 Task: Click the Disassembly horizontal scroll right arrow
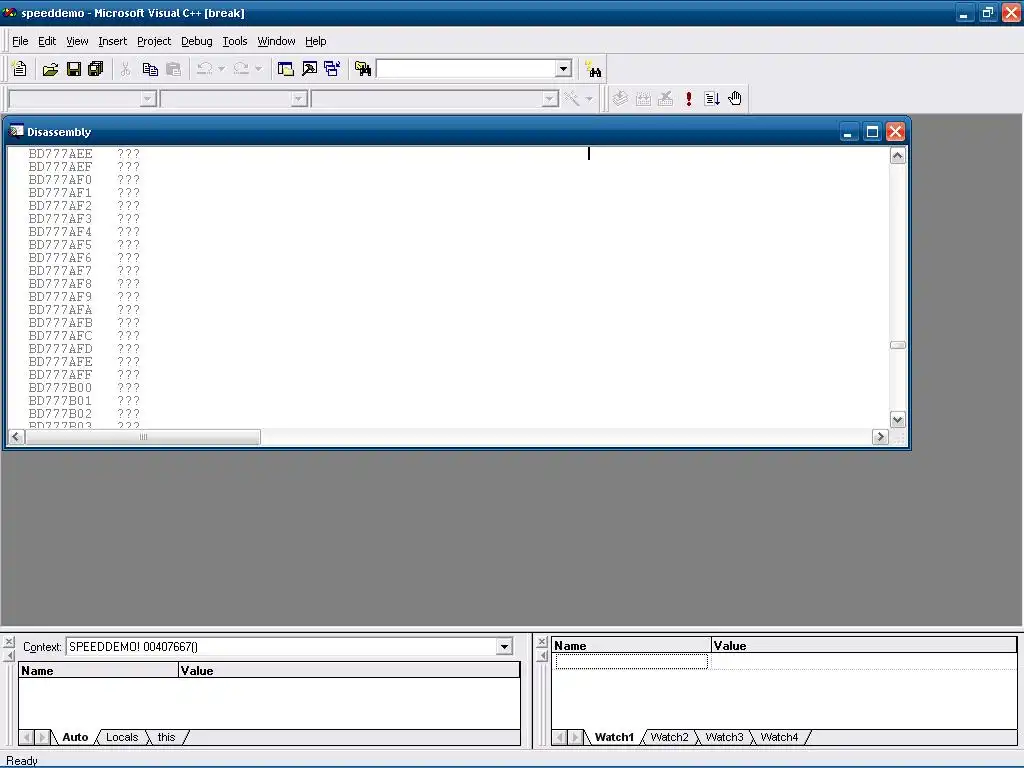click(x=880, y=437)
